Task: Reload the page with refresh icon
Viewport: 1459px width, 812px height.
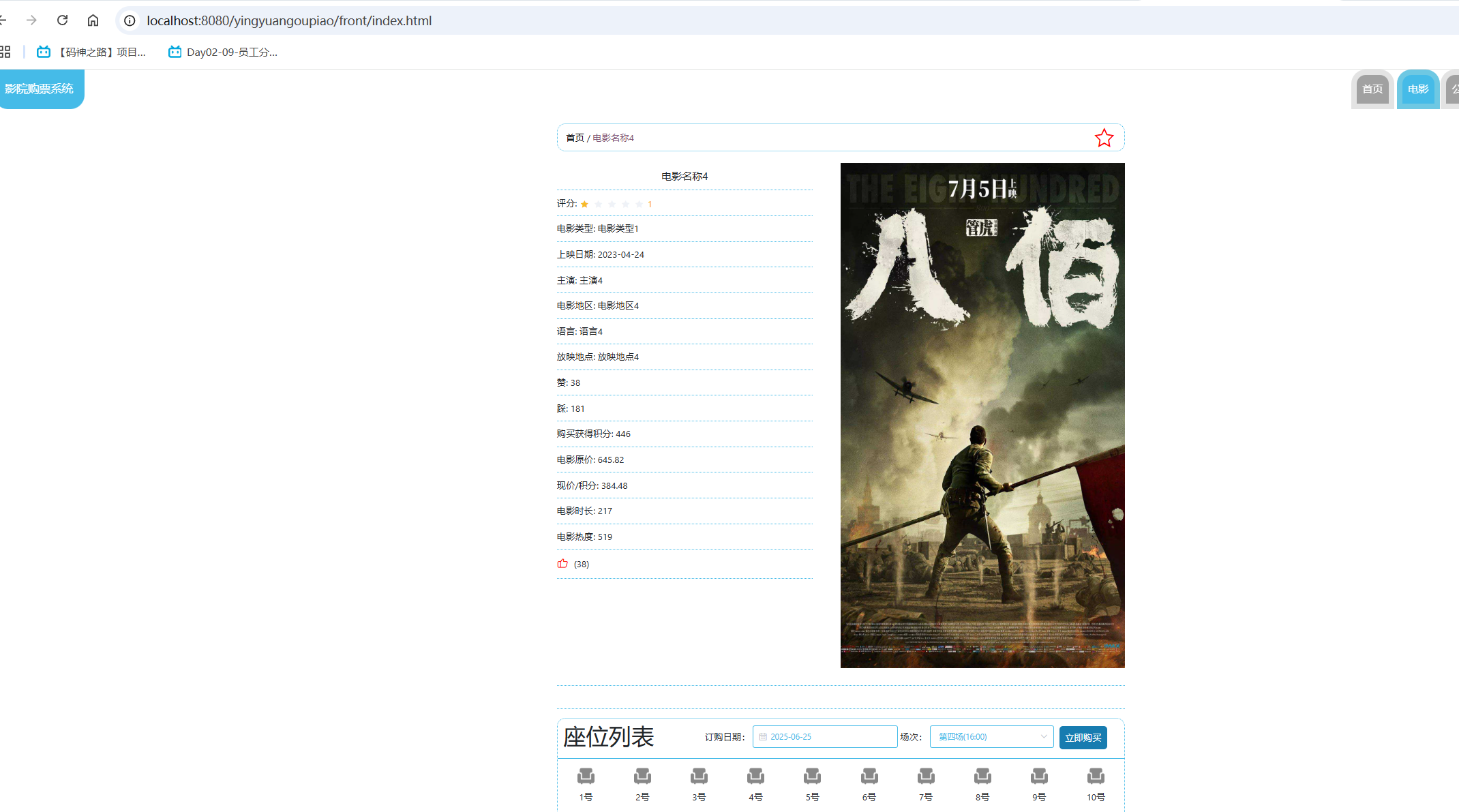Action: 62,20
